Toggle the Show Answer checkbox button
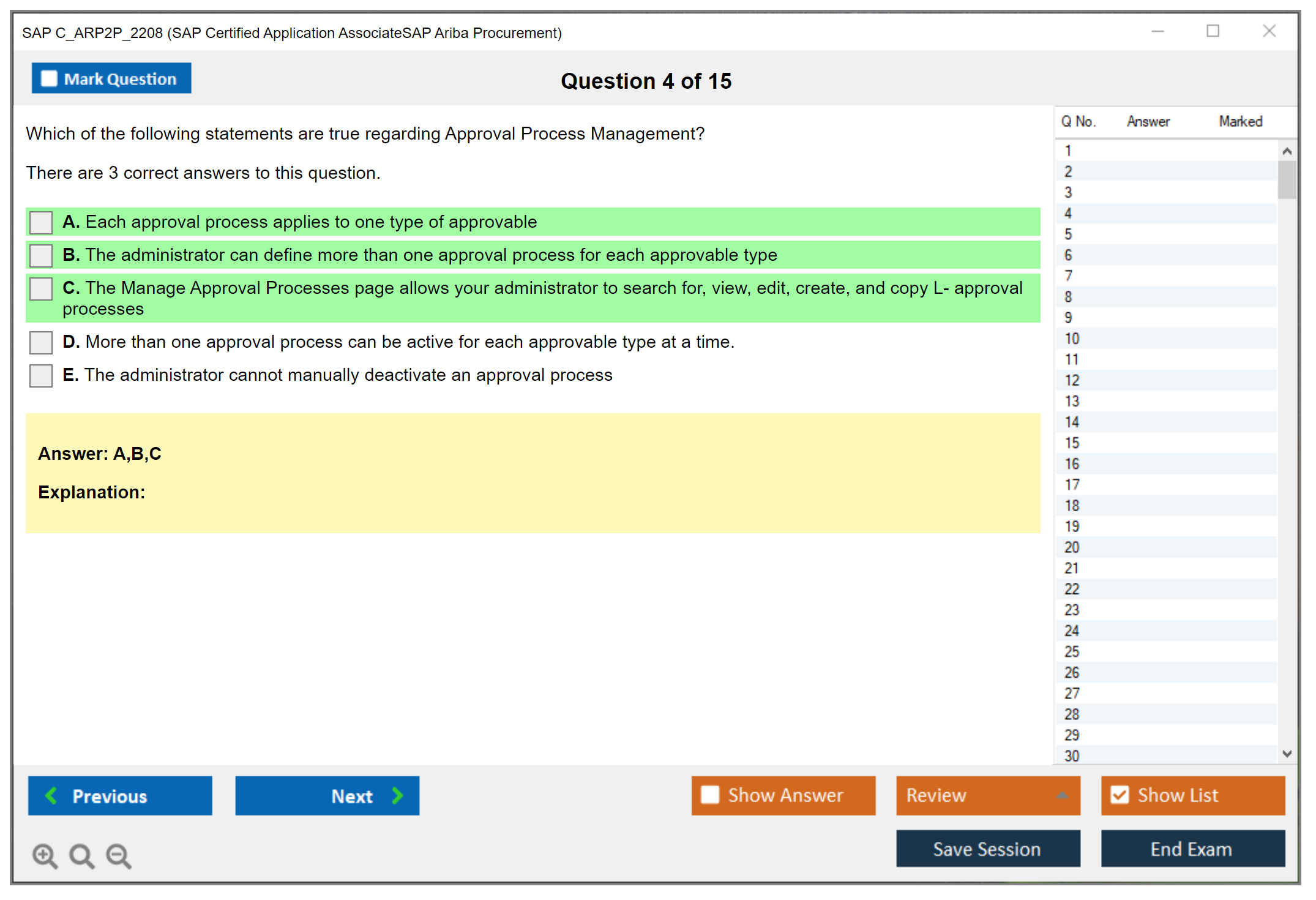 (710, 795)
